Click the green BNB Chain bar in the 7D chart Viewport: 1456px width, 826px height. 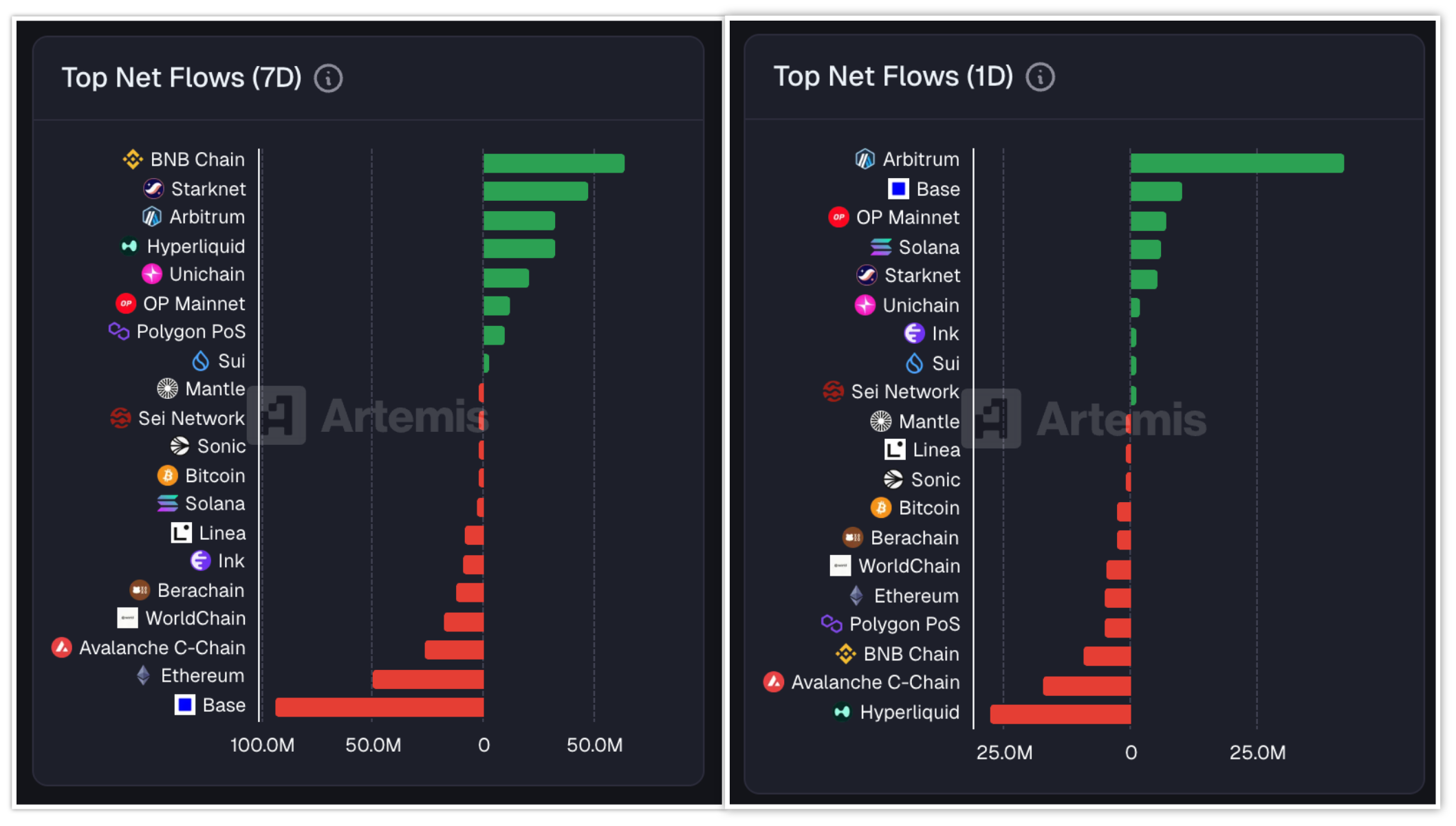554,163
